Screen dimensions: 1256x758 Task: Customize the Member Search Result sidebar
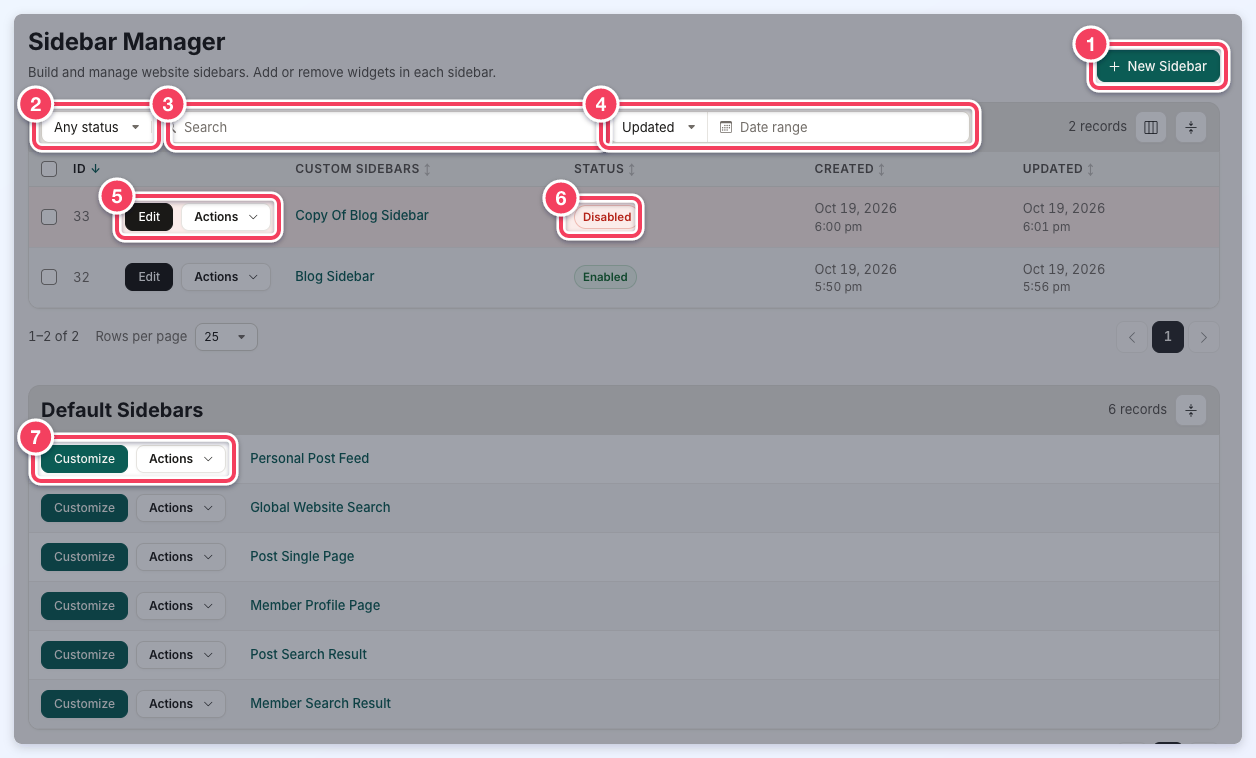click(85, 704)
